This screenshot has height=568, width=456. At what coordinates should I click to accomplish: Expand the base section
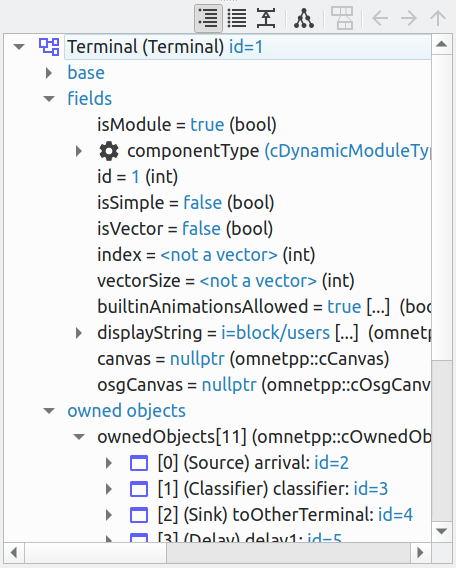pos(49,73)
